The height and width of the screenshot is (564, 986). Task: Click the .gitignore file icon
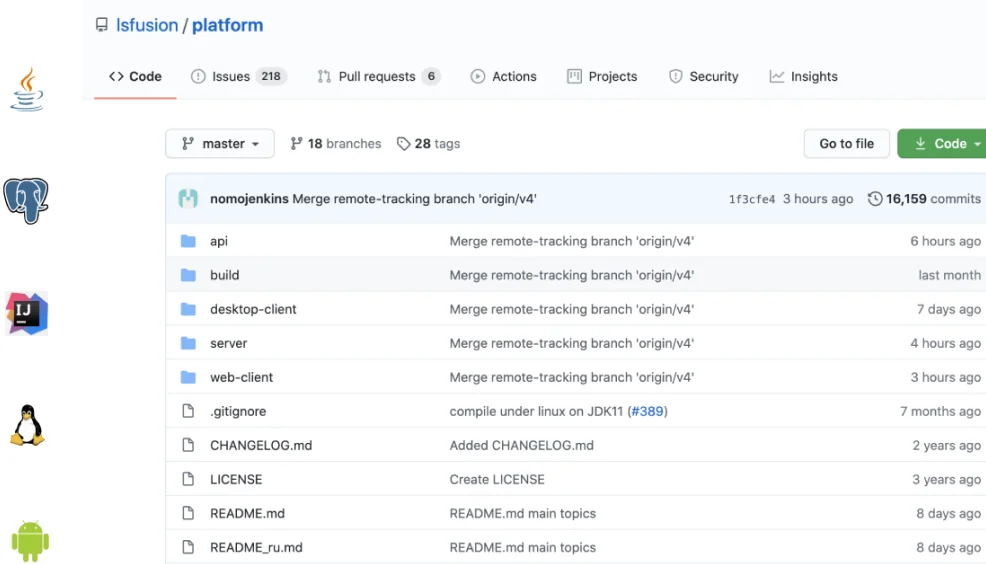[188, 411]
